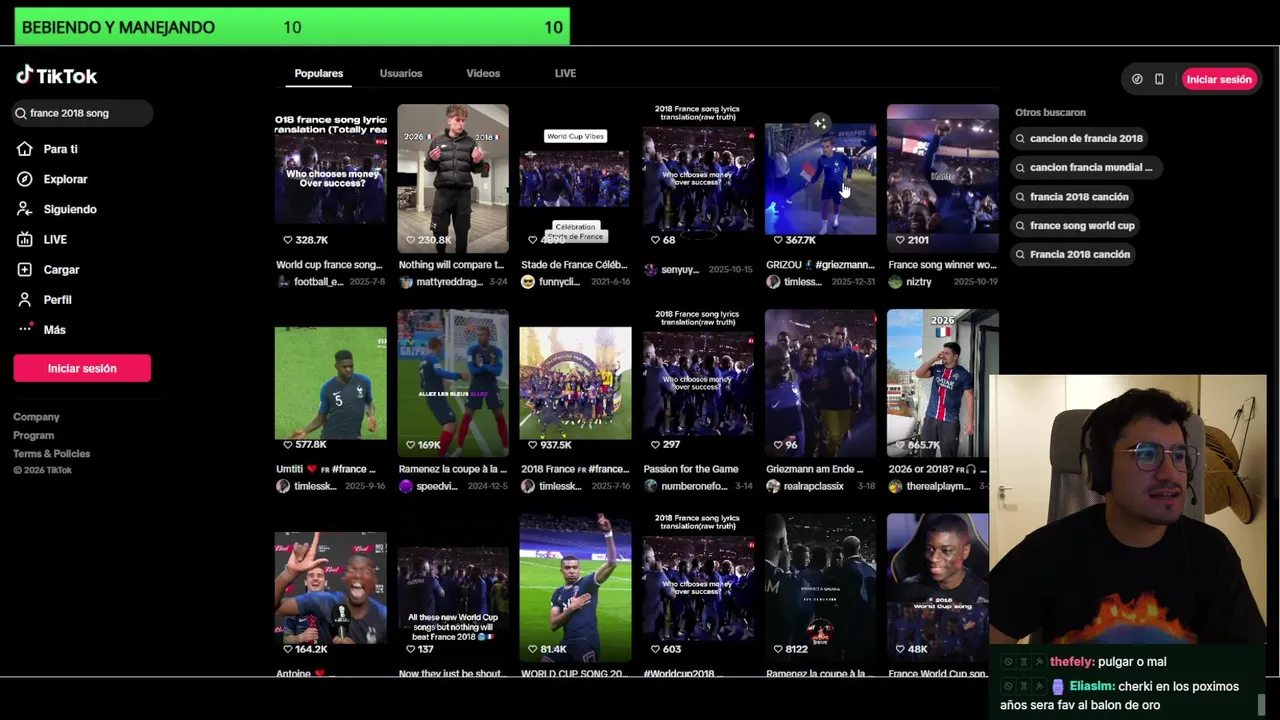The image size is (1280, 720).
Task: Select the Populares tab
Action: point(319,73)
